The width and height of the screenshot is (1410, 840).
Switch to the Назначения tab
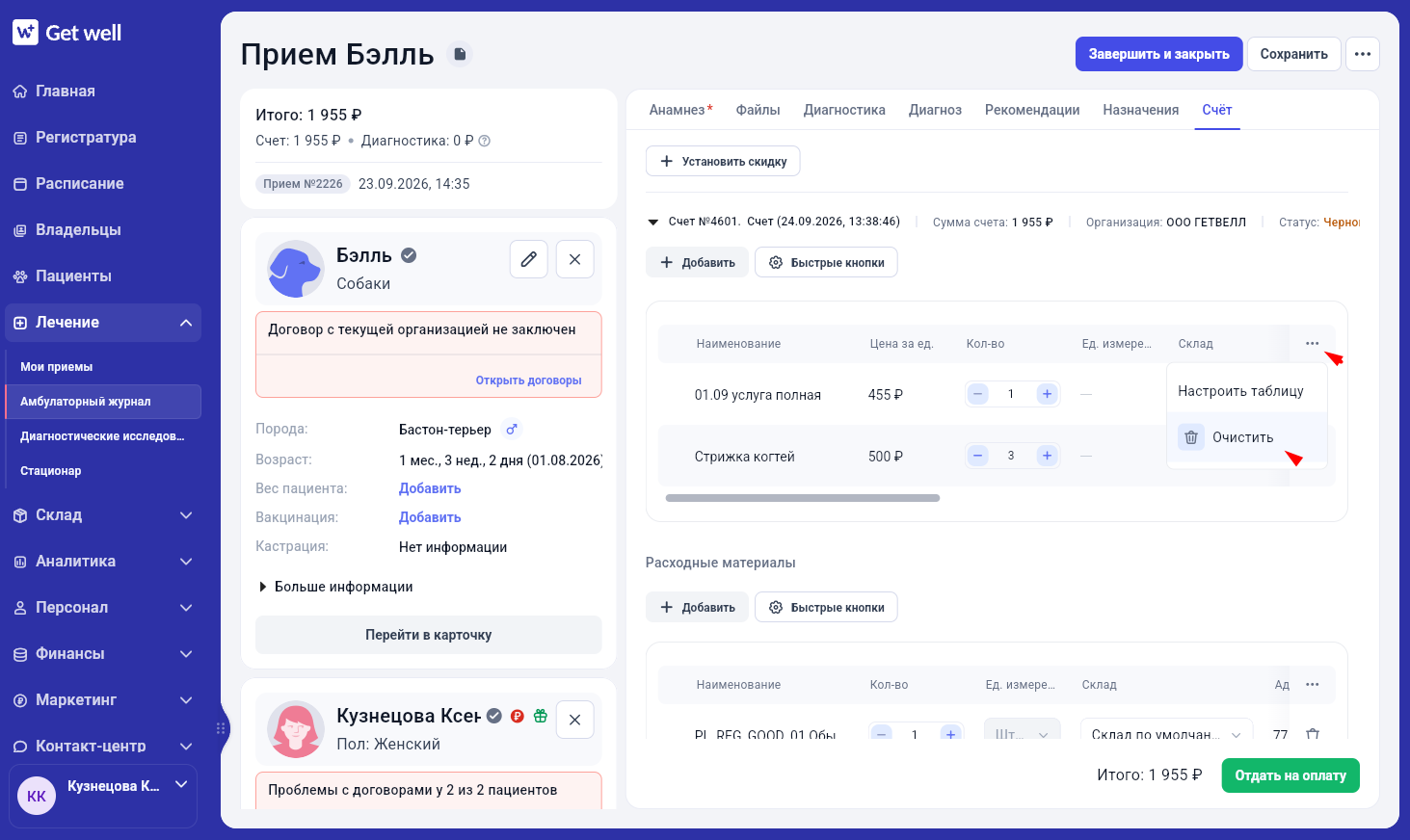pos(1141,110)
